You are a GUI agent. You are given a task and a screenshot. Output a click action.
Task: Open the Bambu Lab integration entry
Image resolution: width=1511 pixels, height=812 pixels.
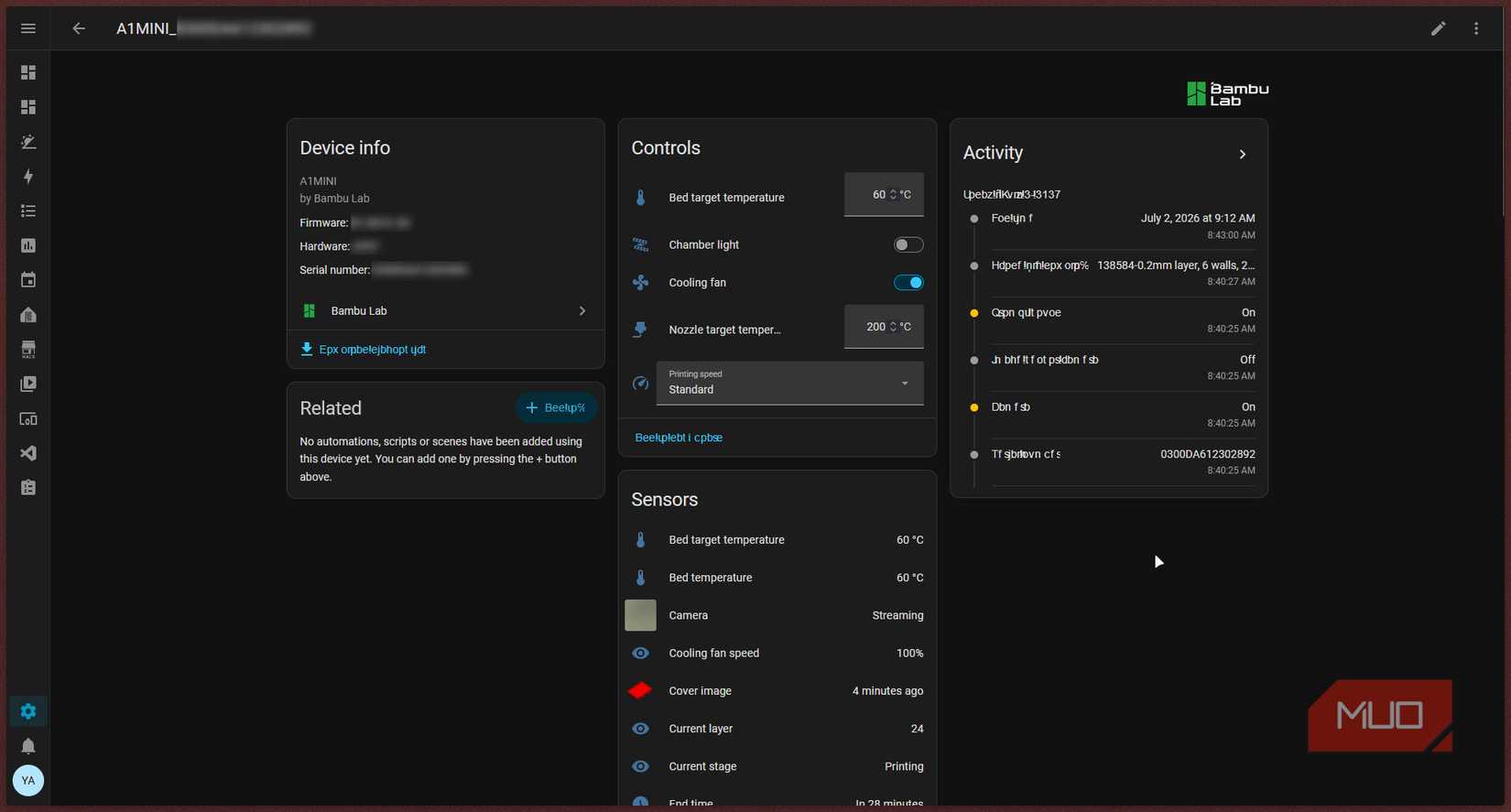pos(445,311)
